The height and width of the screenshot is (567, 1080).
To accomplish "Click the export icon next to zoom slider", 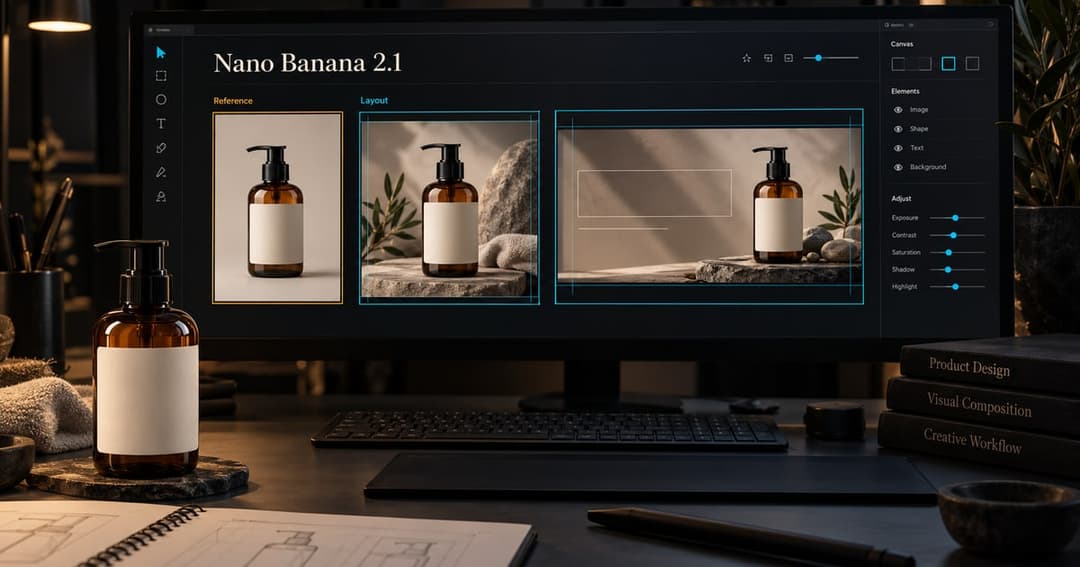I will [789, 59].
